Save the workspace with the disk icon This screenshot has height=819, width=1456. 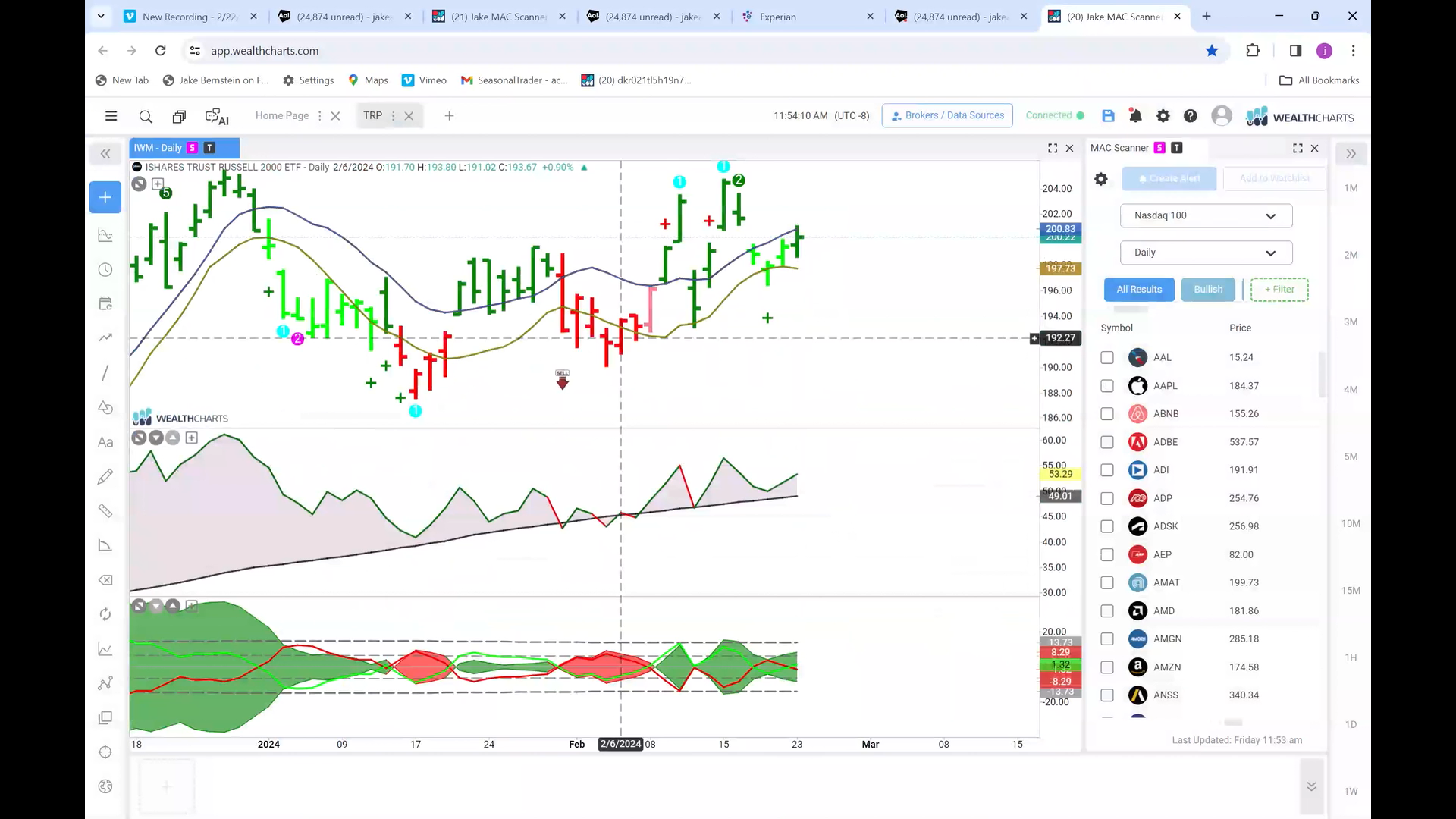[1108, 116]
